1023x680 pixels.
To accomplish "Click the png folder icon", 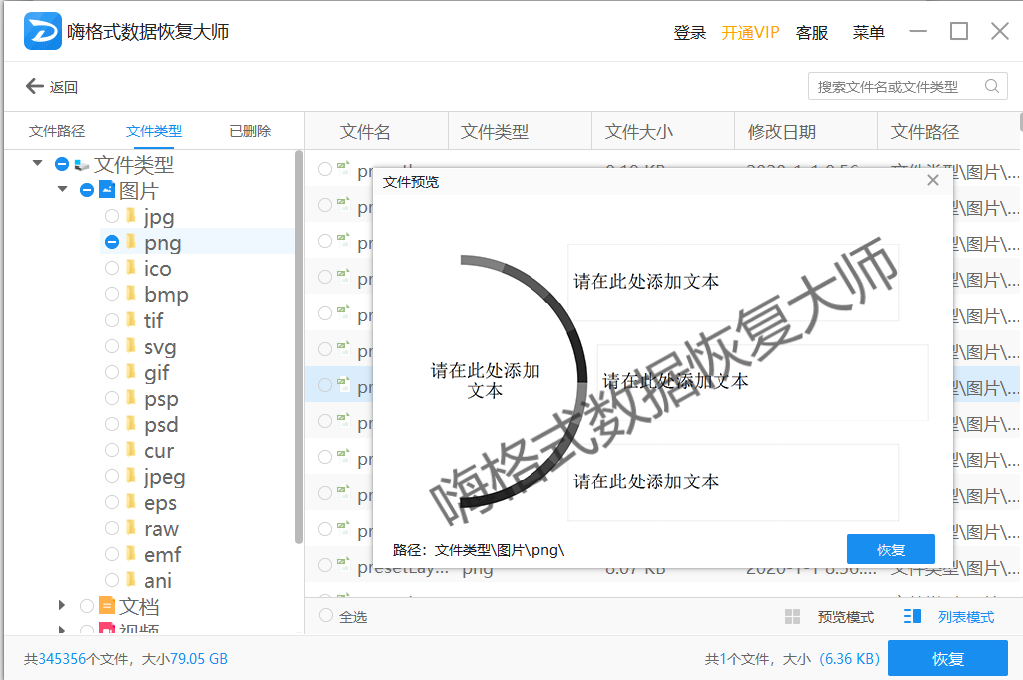I will (x=131, y=241).
